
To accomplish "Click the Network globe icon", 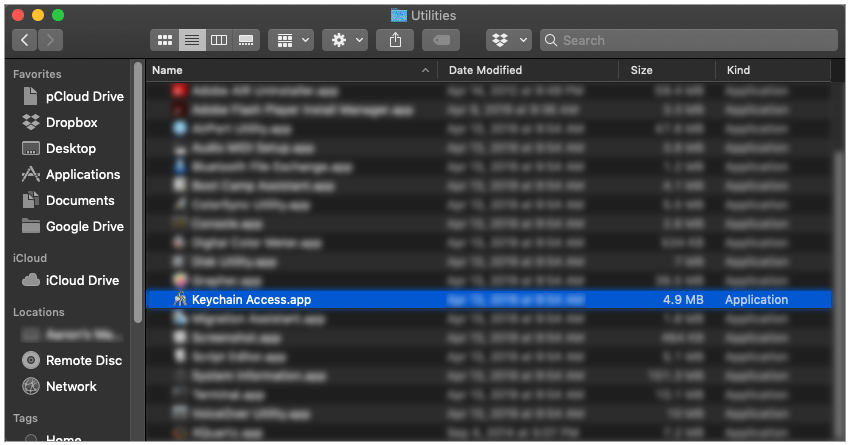I will 31,386.
